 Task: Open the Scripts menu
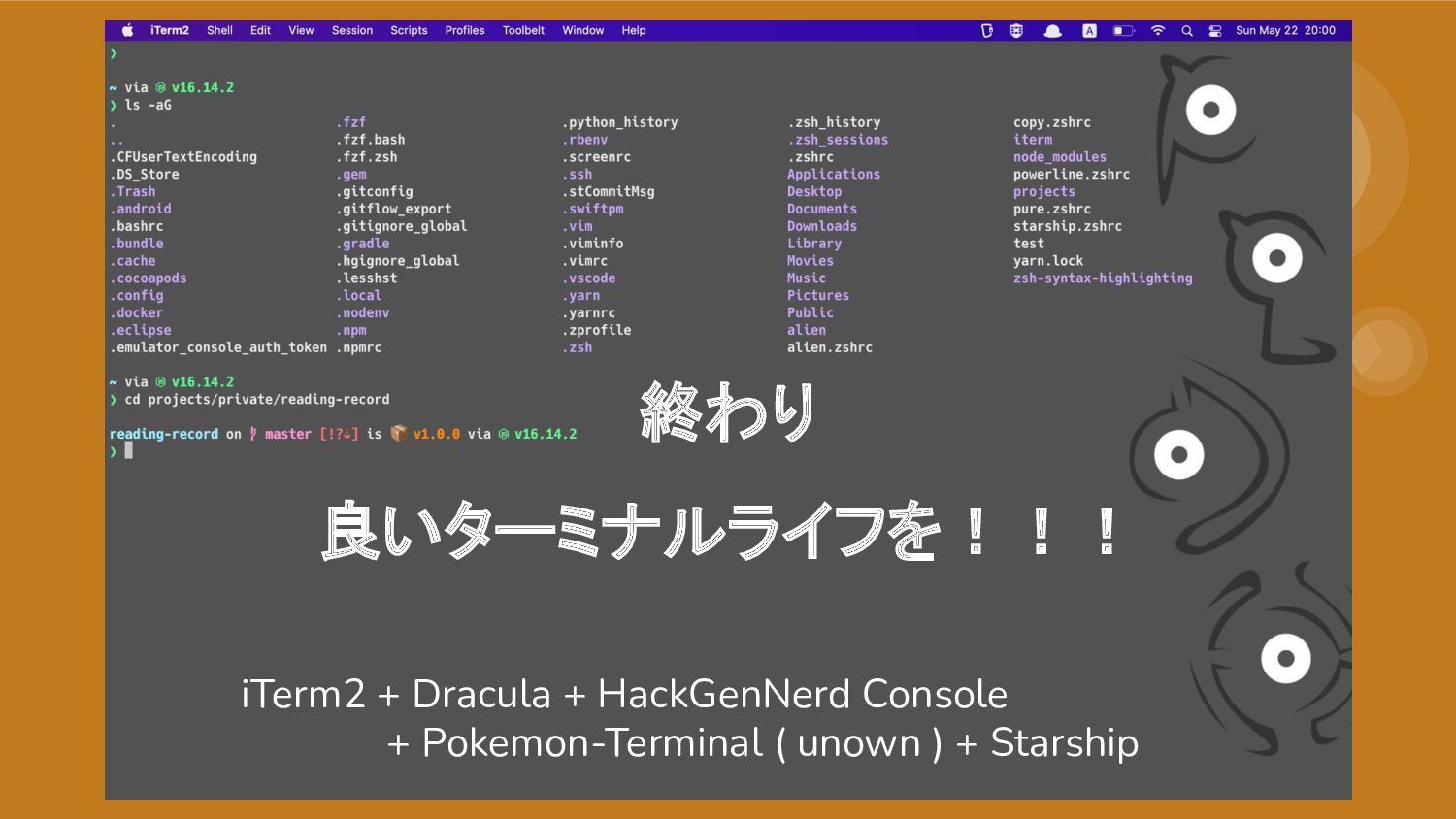click(x=409, y=30)
